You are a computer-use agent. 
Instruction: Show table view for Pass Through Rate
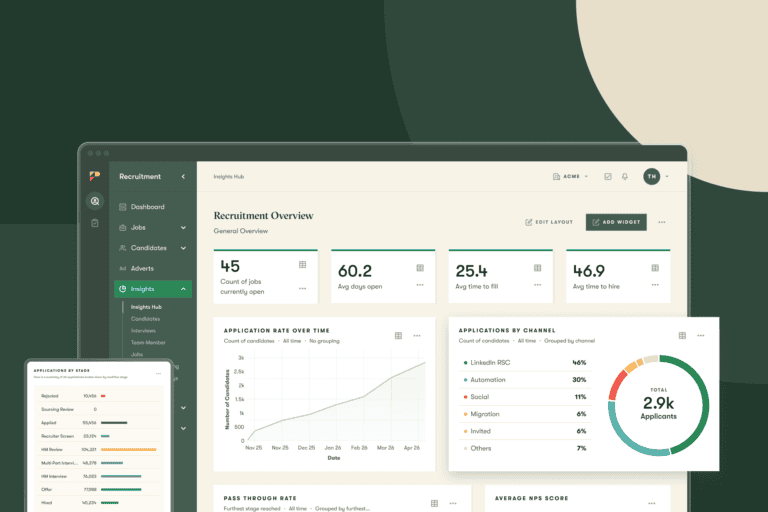point(434,503)
